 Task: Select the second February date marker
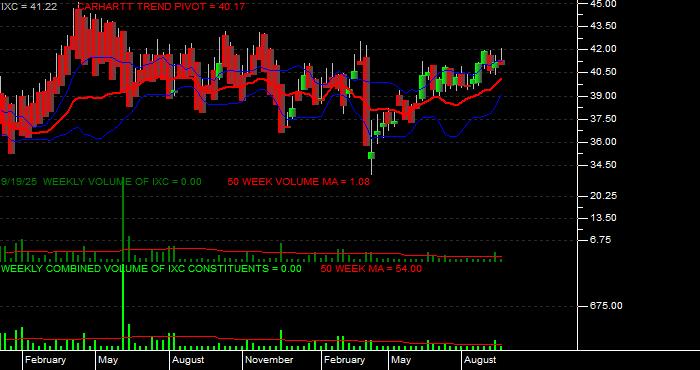pos(345,360)
